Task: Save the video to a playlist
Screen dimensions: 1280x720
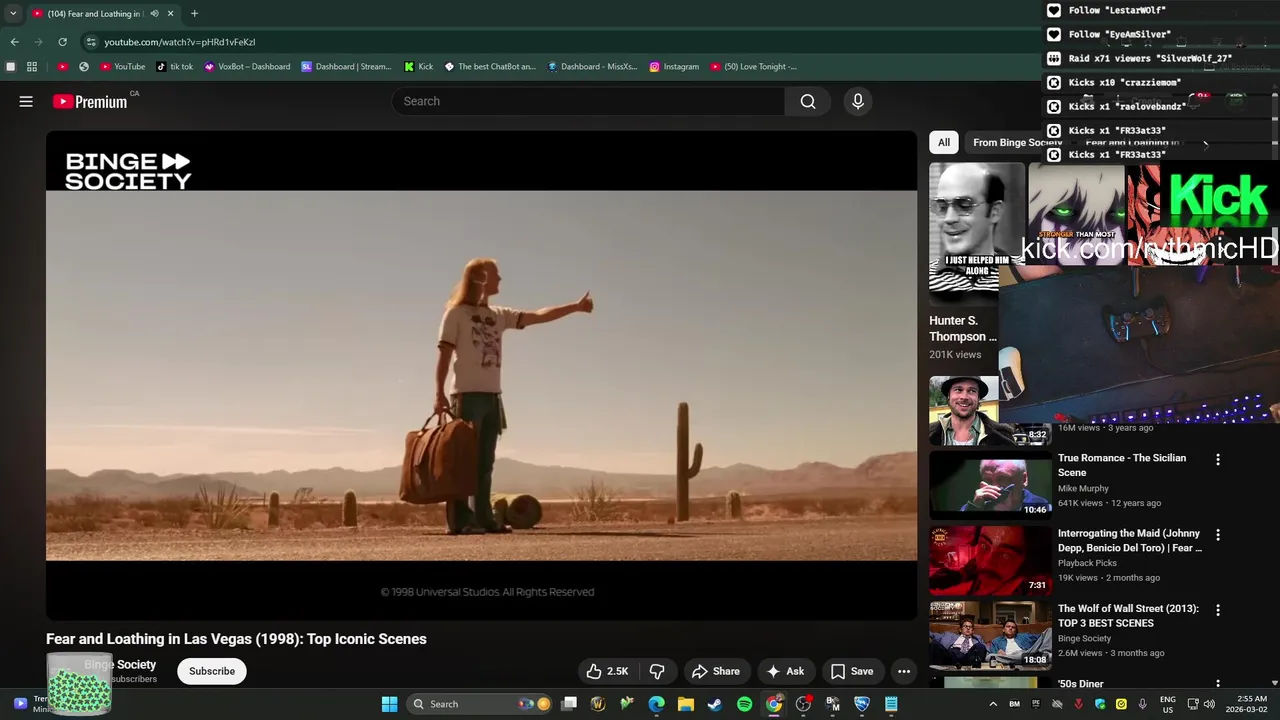Action: pyautogui.click(x=852, y=671)
